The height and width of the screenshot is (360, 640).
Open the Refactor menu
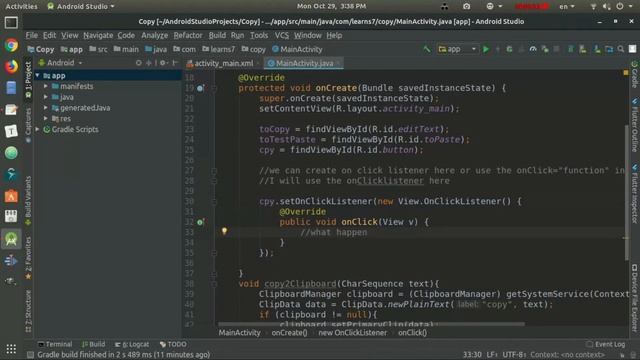[188, 36]
